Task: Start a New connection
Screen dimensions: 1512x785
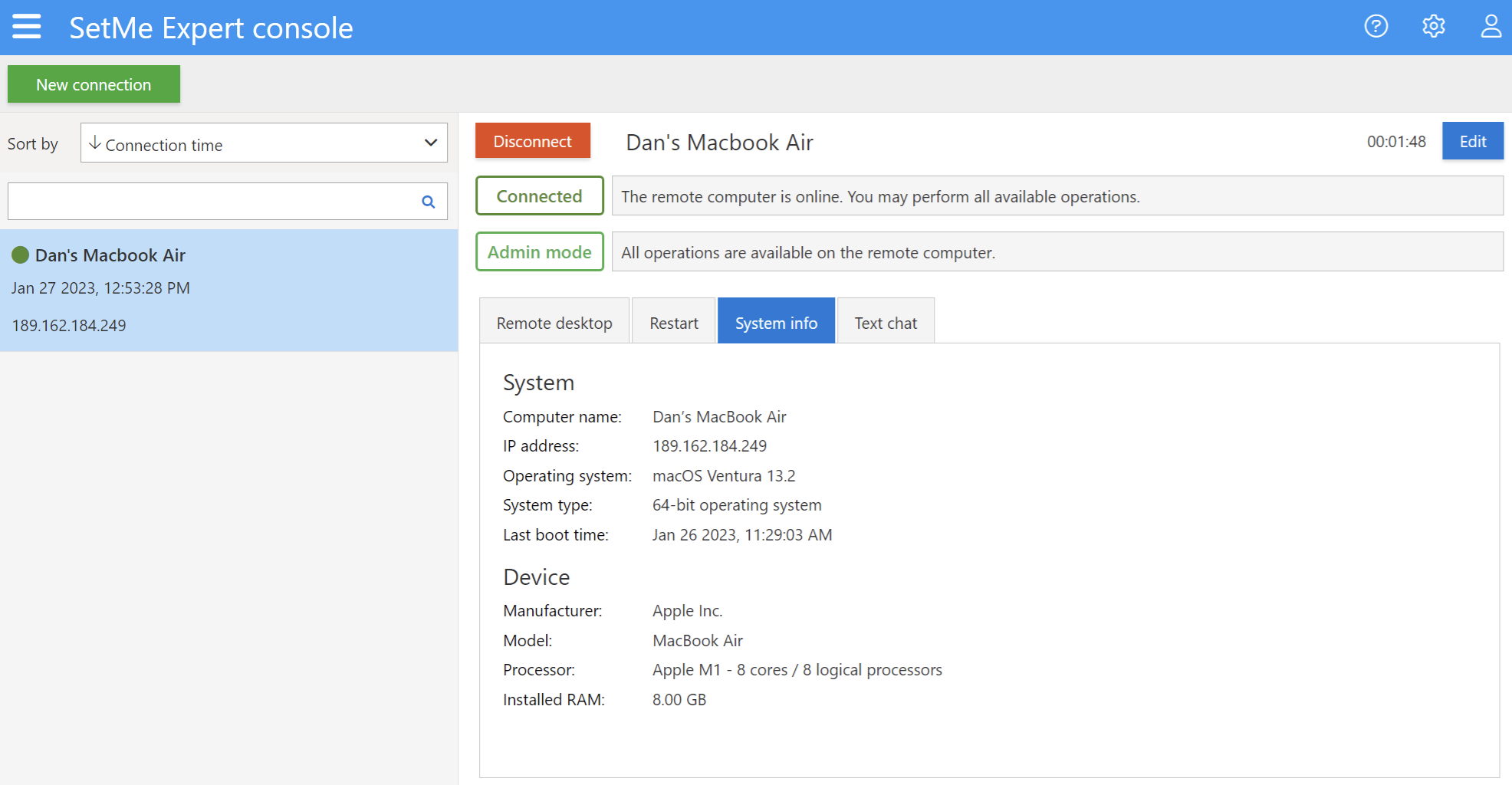Action: point(94,84)
